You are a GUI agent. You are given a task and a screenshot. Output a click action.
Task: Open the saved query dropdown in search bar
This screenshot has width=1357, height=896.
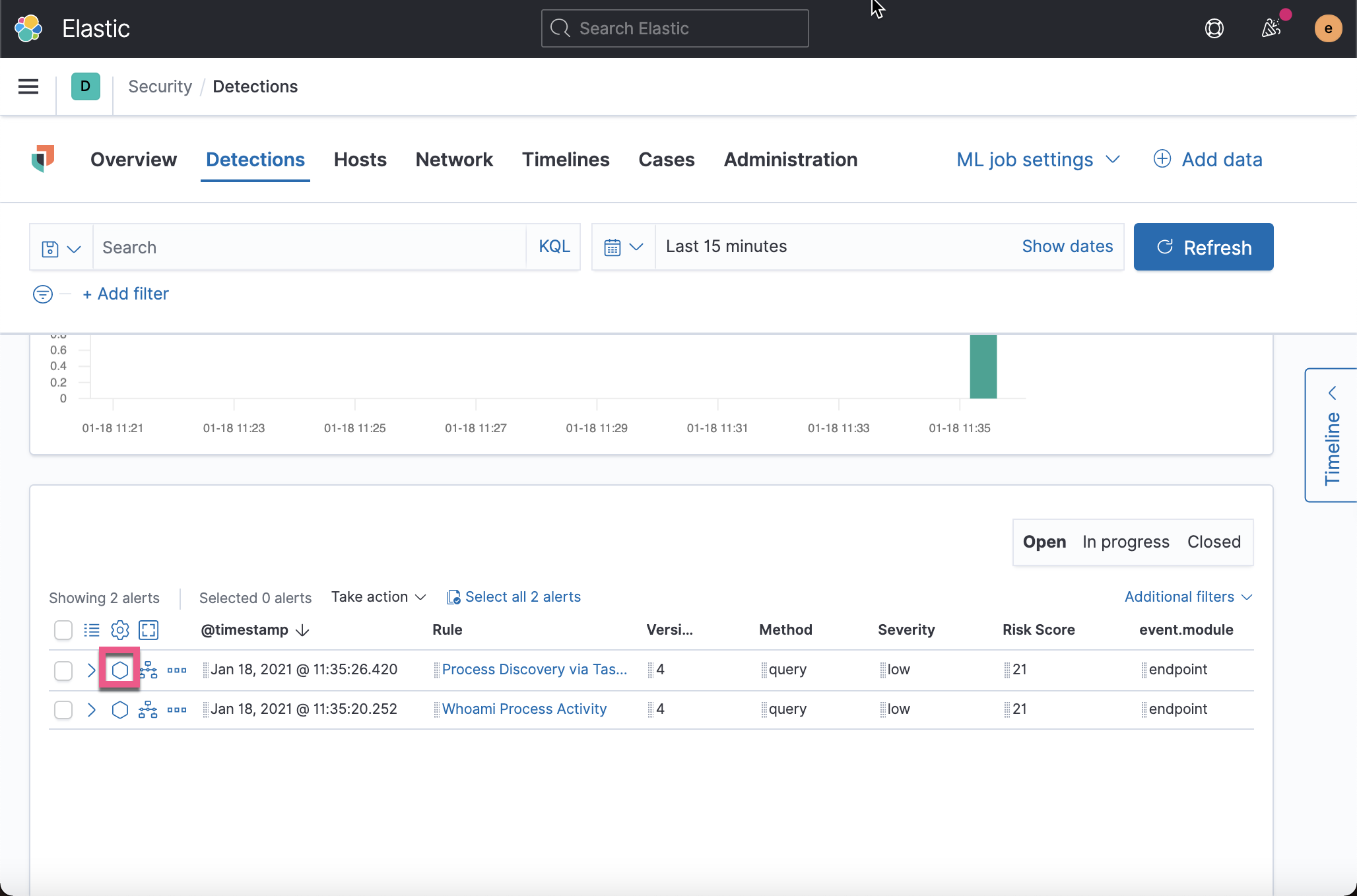pyautogui.click(x=61, y=247)
